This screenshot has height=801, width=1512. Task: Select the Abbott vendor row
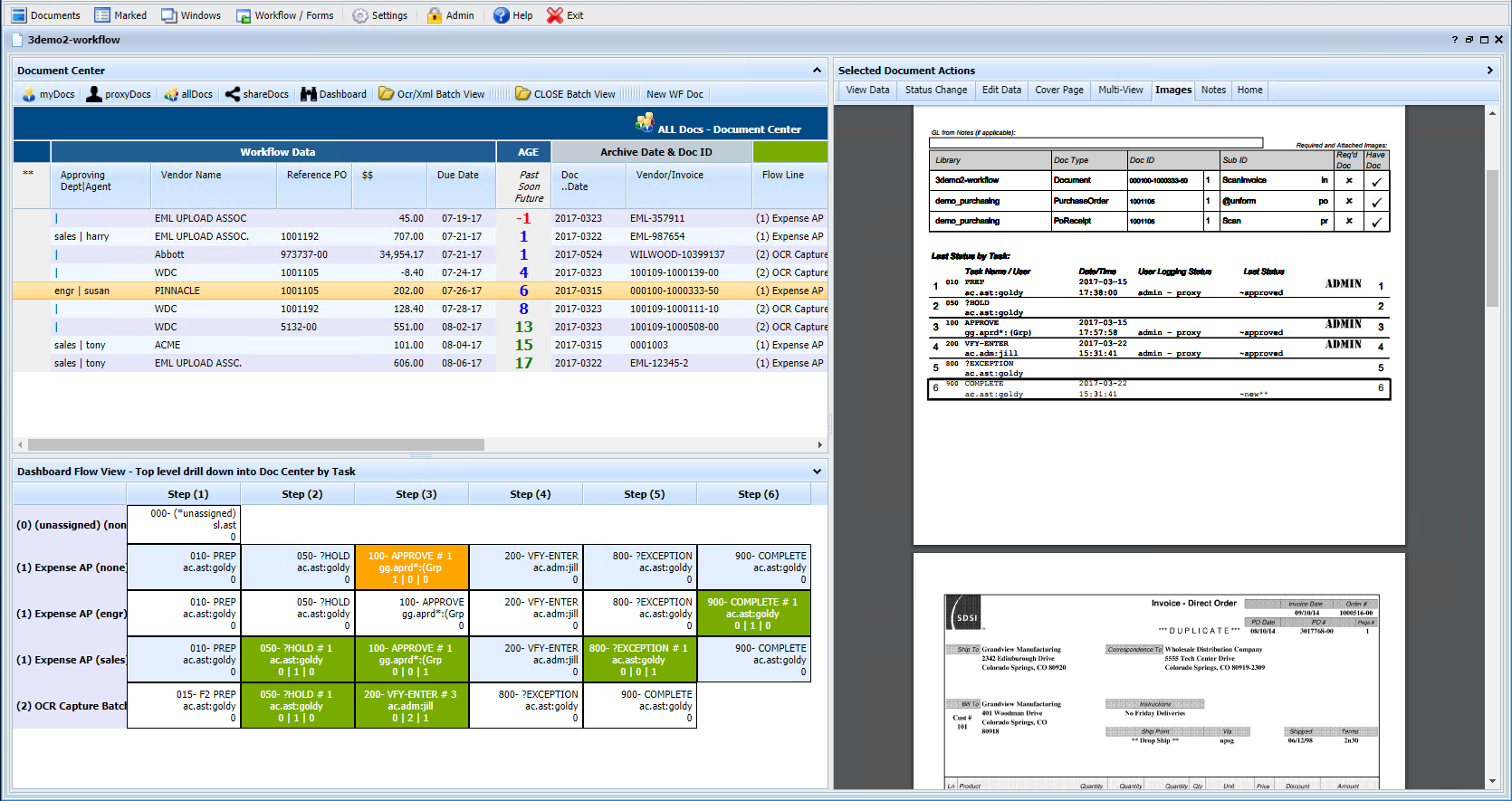420,254
